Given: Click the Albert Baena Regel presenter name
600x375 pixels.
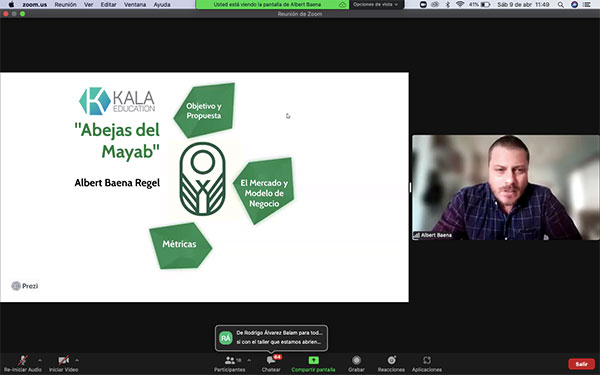Looking at the screenshot, I should click(117, 183).
